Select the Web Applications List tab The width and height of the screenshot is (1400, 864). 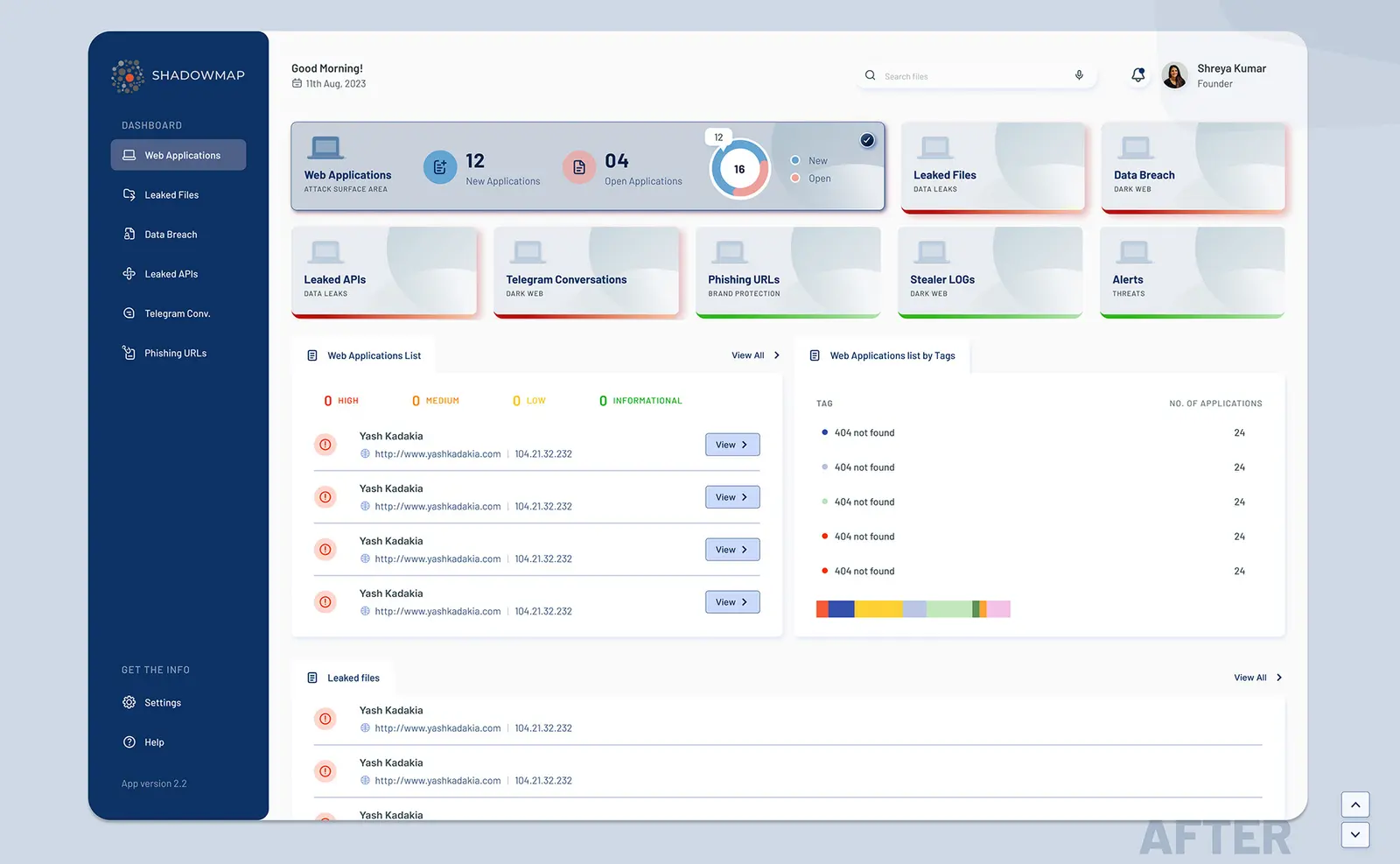click(x=363, y=355)
